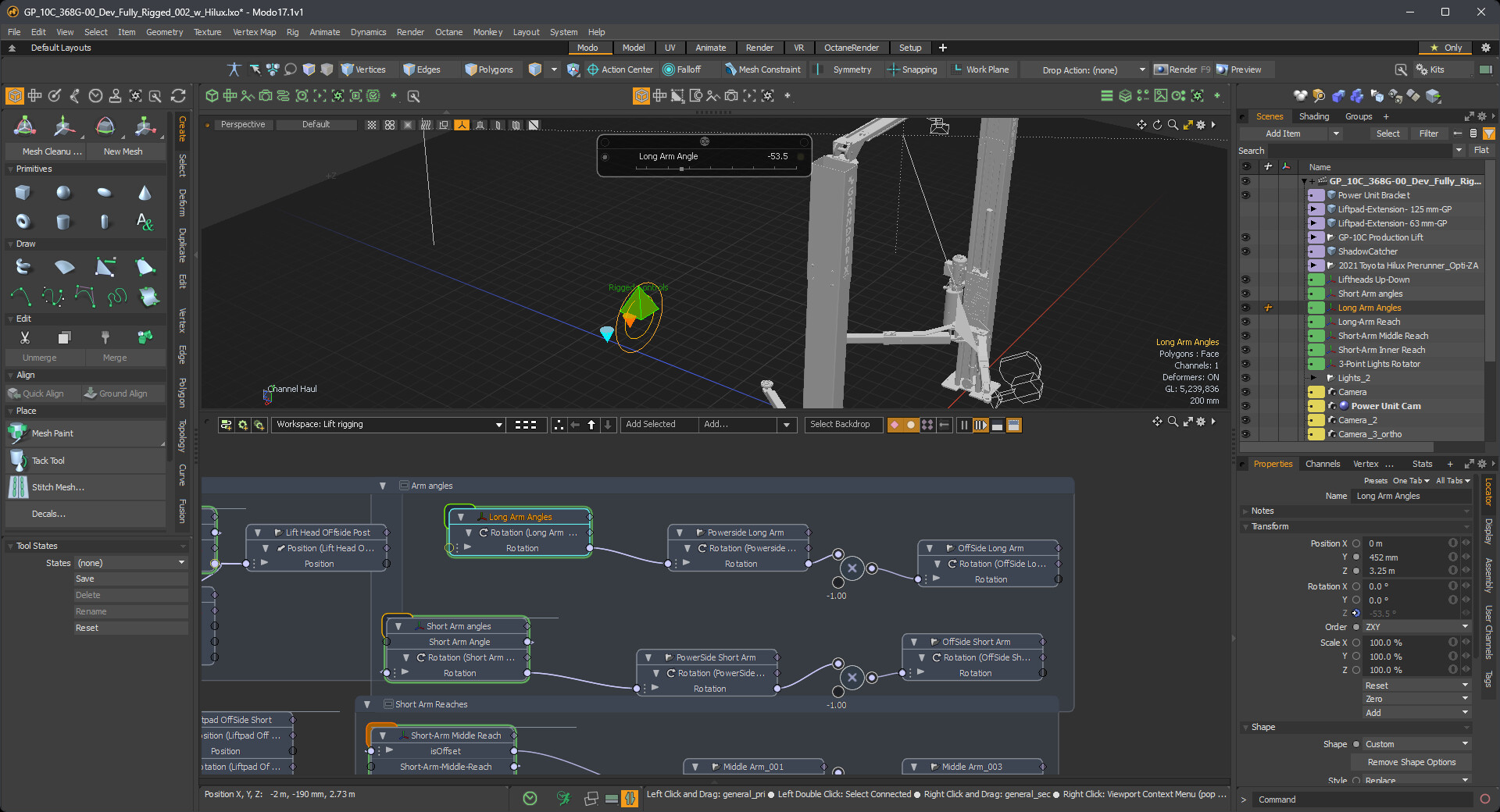The width and height of the screenshot is (1500, 812).
Task: Click the Render F9 icon
Action: [x=1161, y=69]
